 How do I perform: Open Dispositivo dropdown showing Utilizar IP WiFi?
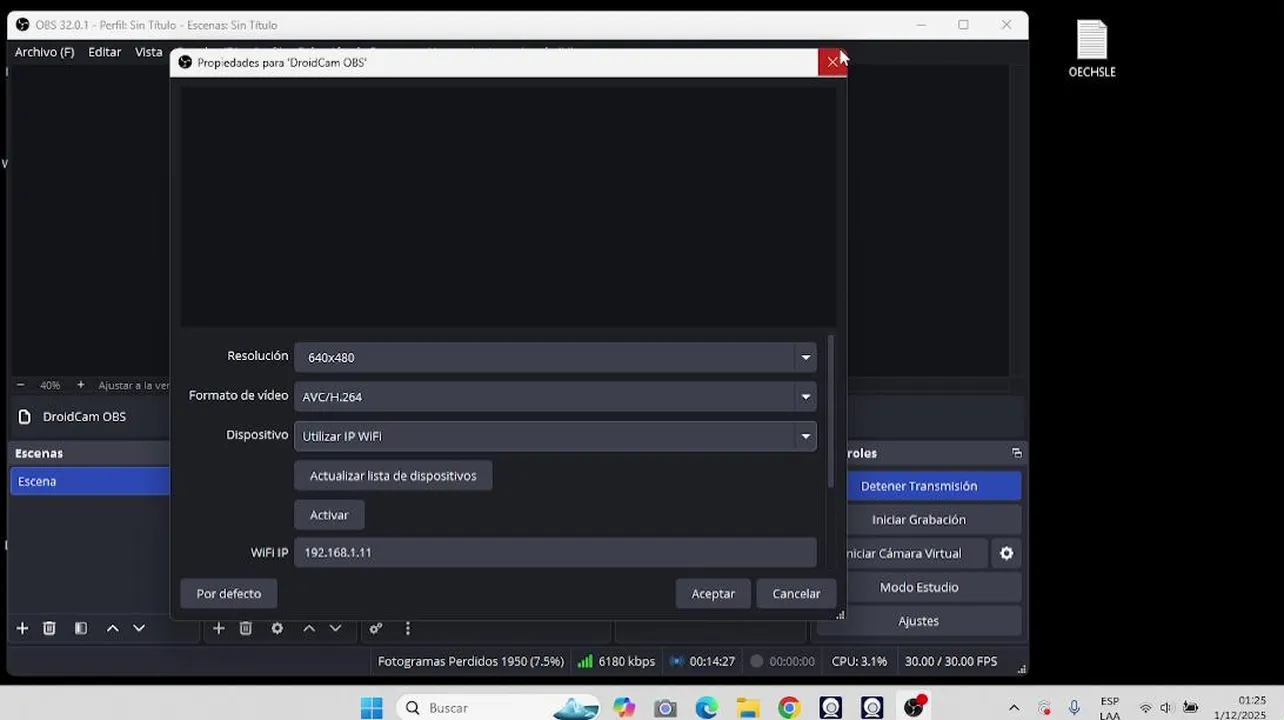(555, 436)
